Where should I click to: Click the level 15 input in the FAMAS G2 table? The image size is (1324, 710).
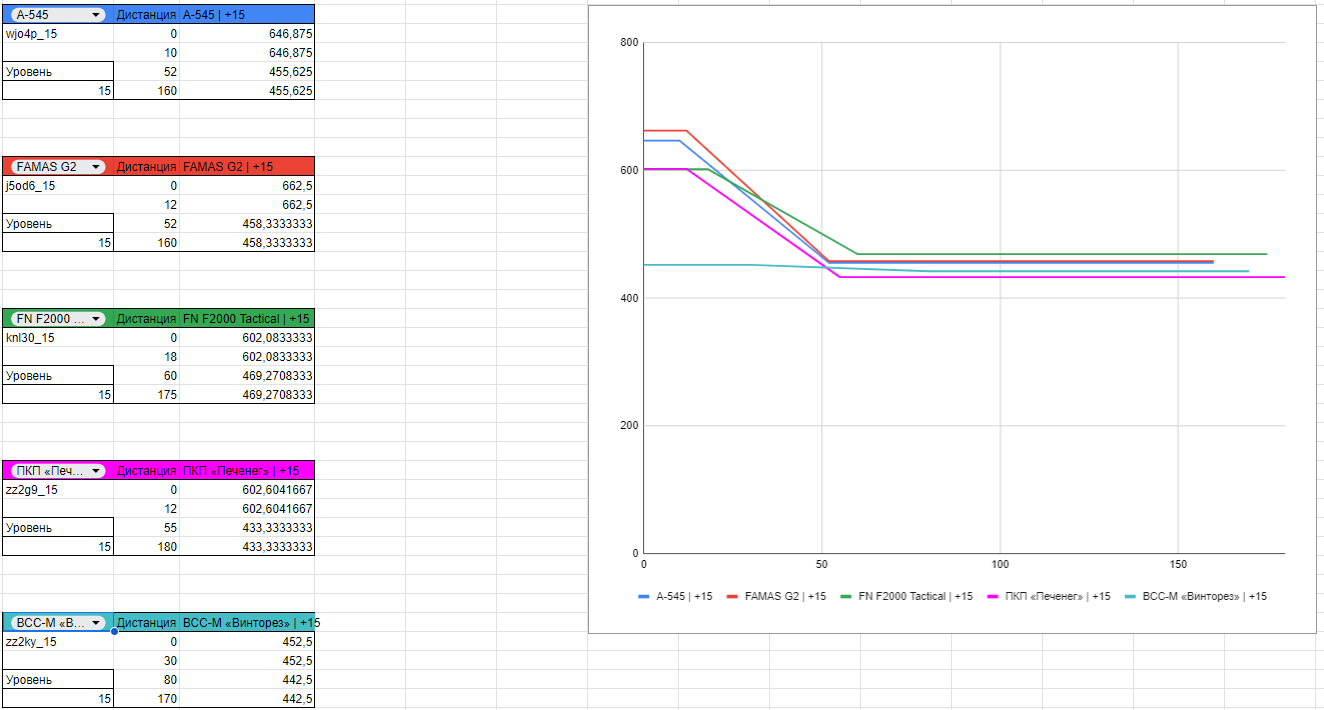[58, 243]
